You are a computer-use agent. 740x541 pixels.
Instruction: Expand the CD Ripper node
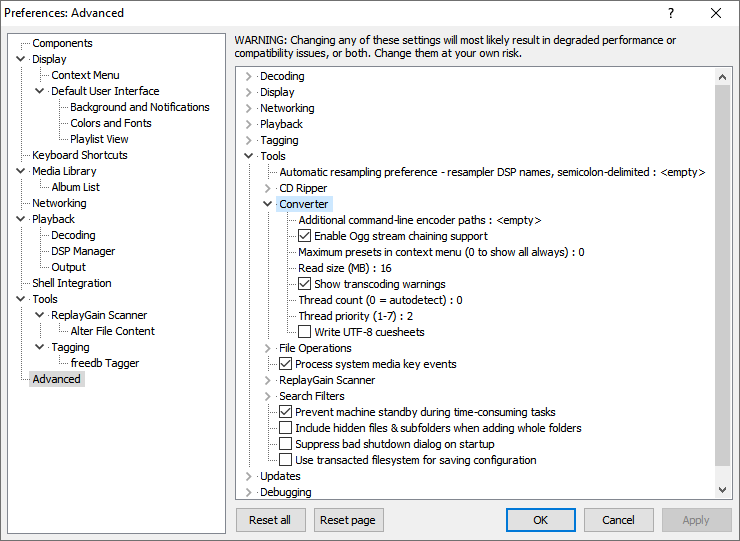tap(268, 188)
